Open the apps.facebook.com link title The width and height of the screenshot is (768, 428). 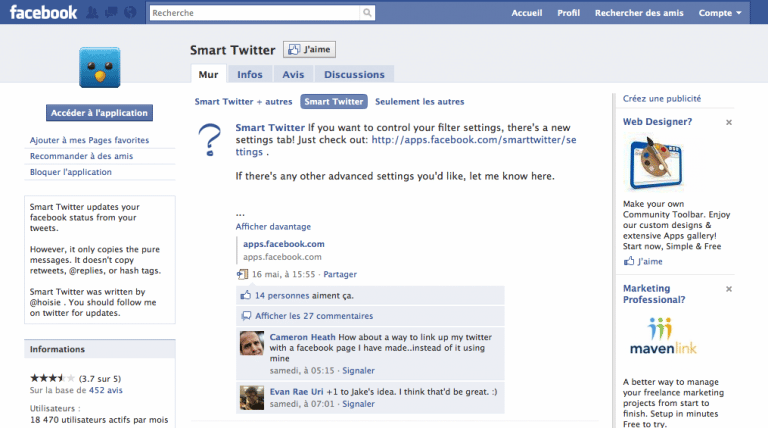point(284,244)
